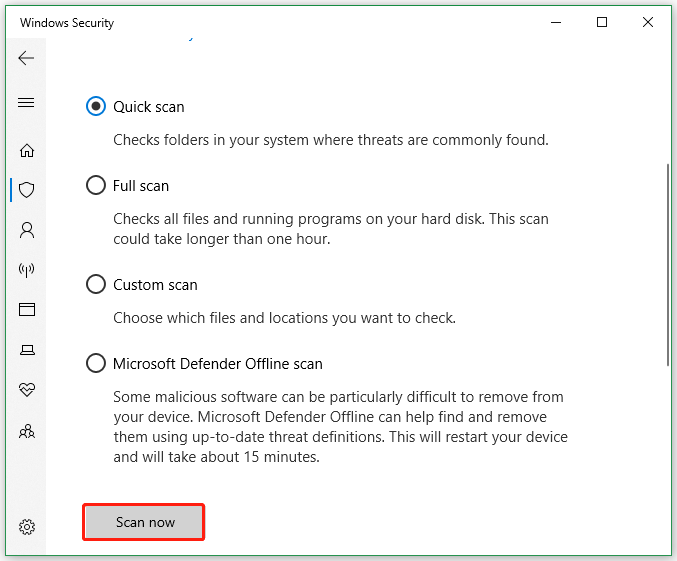Open Virus & threat protection shield icon
The image size is (677, 561).
tap(27, 190)
